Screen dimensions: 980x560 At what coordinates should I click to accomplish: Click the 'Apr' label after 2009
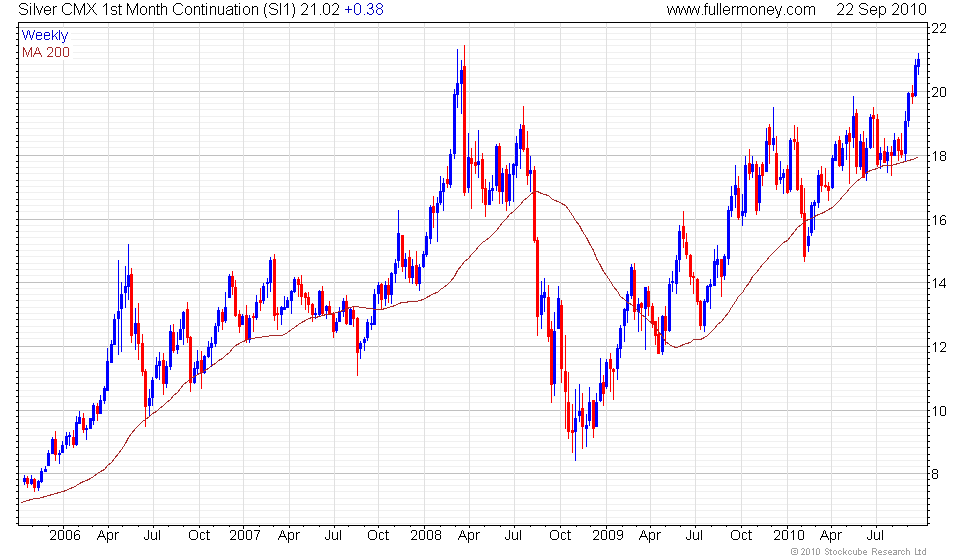pyautogui.click(x=650, y=536)
